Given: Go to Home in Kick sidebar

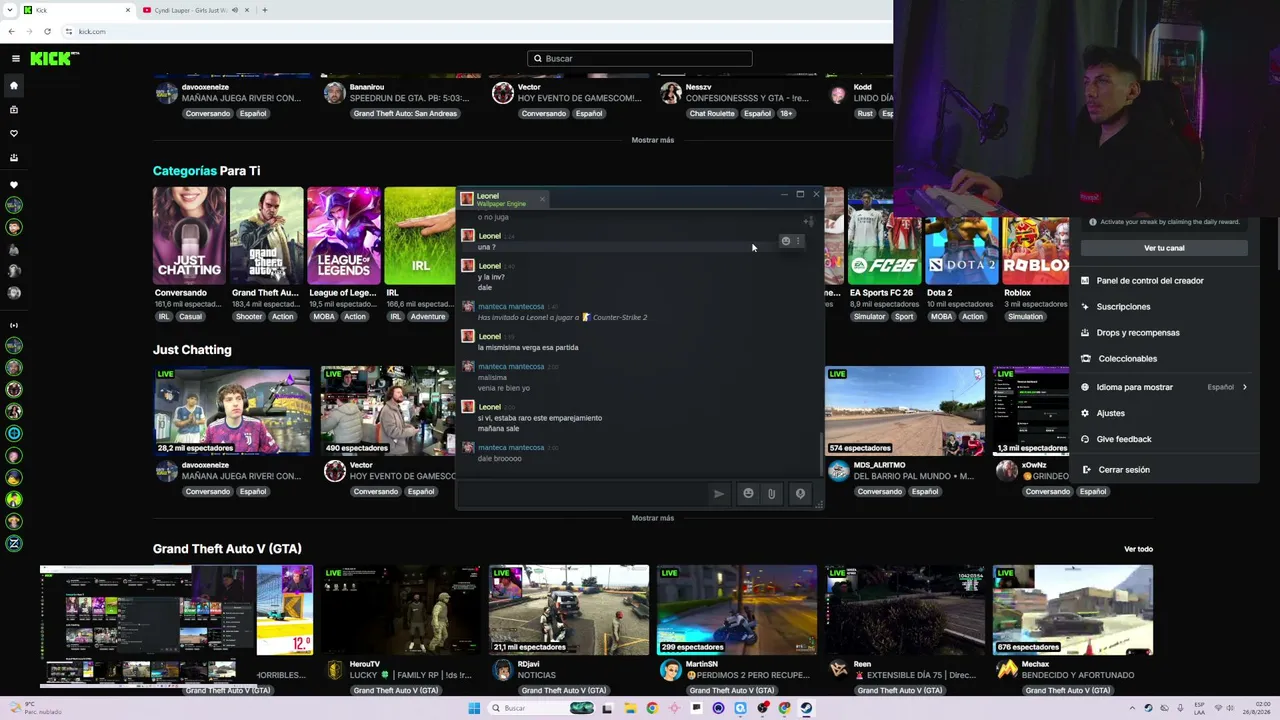Looking at the screenshot, I should pos(14,85).
